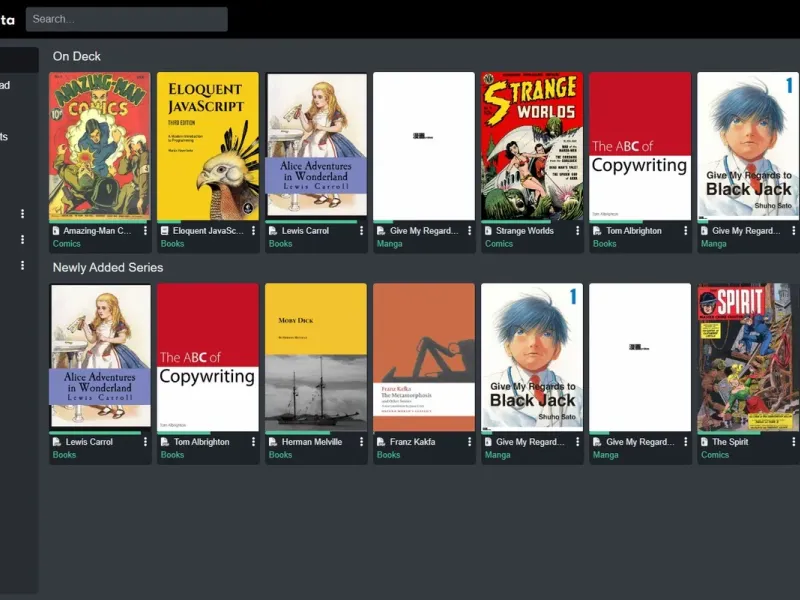Click the format icon beside The Spirit title
The height and width of the screenshot is (600, 800).
[705, 442]
